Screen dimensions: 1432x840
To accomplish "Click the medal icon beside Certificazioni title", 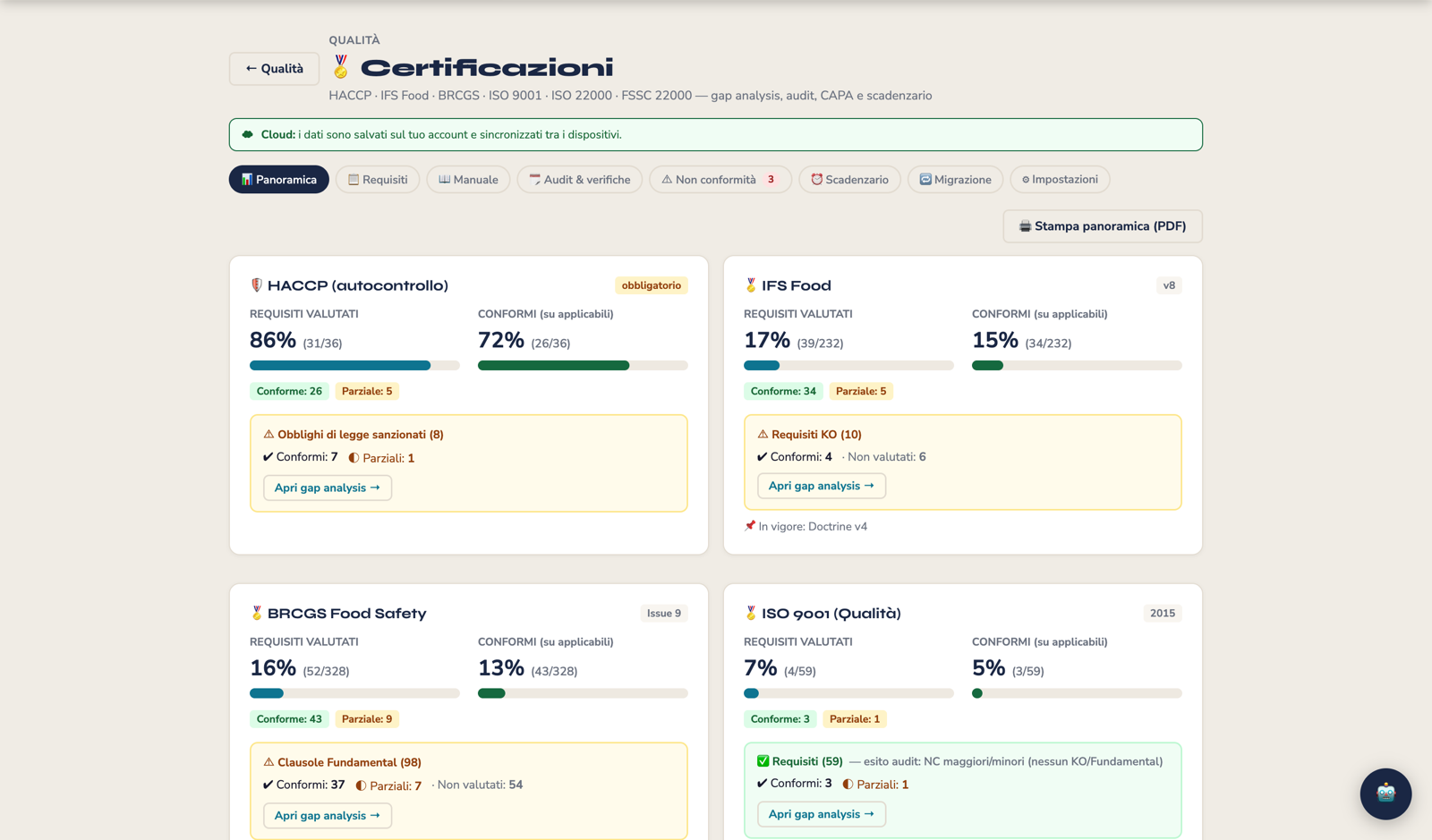I will pyautogui.click(x=341, y=67).
